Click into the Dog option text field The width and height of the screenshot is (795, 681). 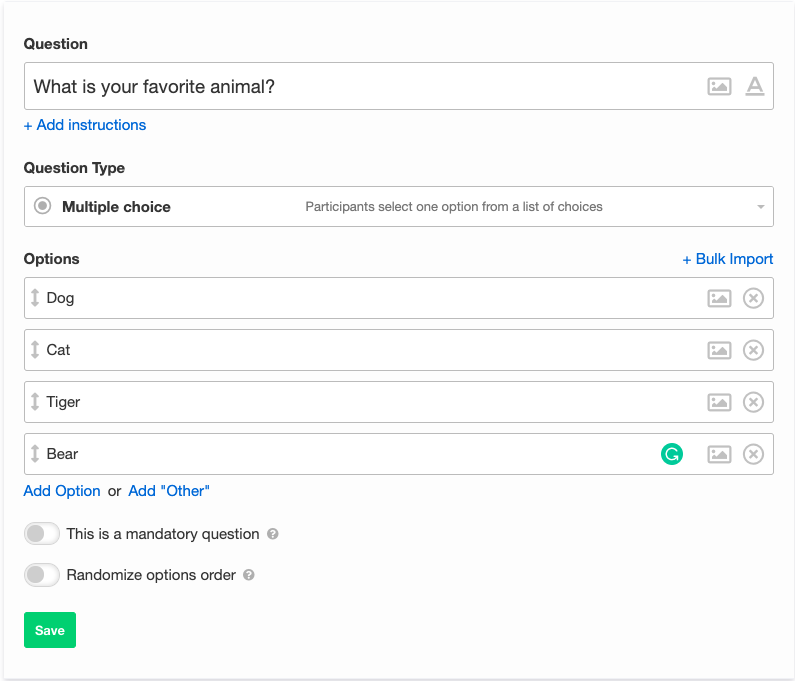click(350, 298)
